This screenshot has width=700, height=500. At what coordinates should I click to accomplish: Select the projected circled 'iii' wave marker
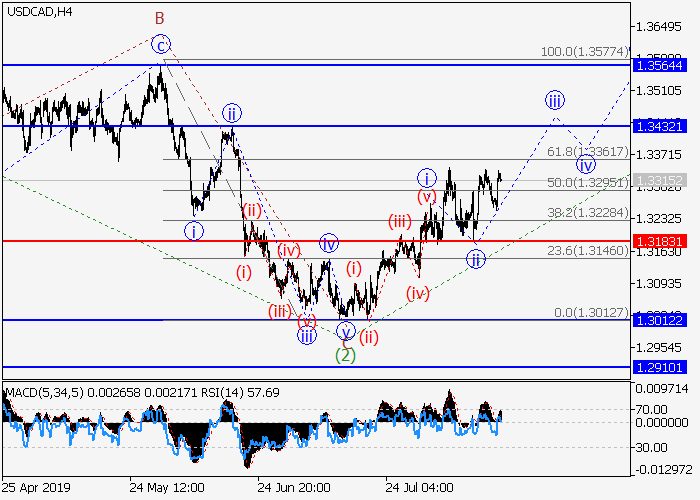(555, 100)
